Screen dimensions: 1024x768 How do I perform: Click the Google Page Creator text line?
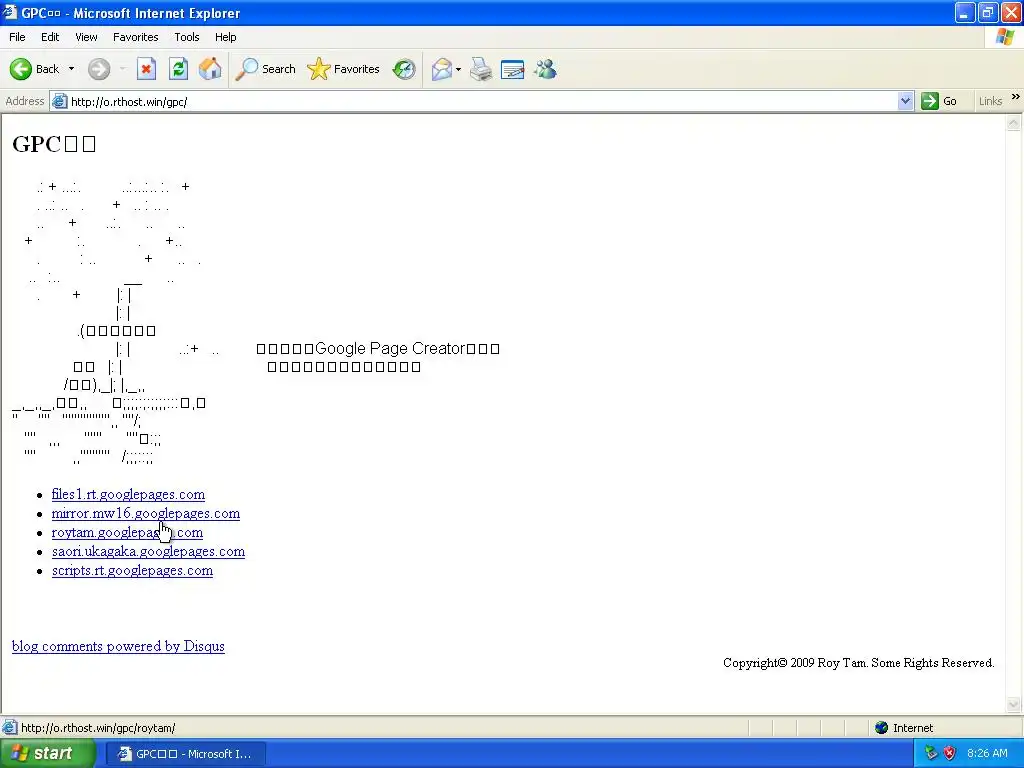coord(378,349)
